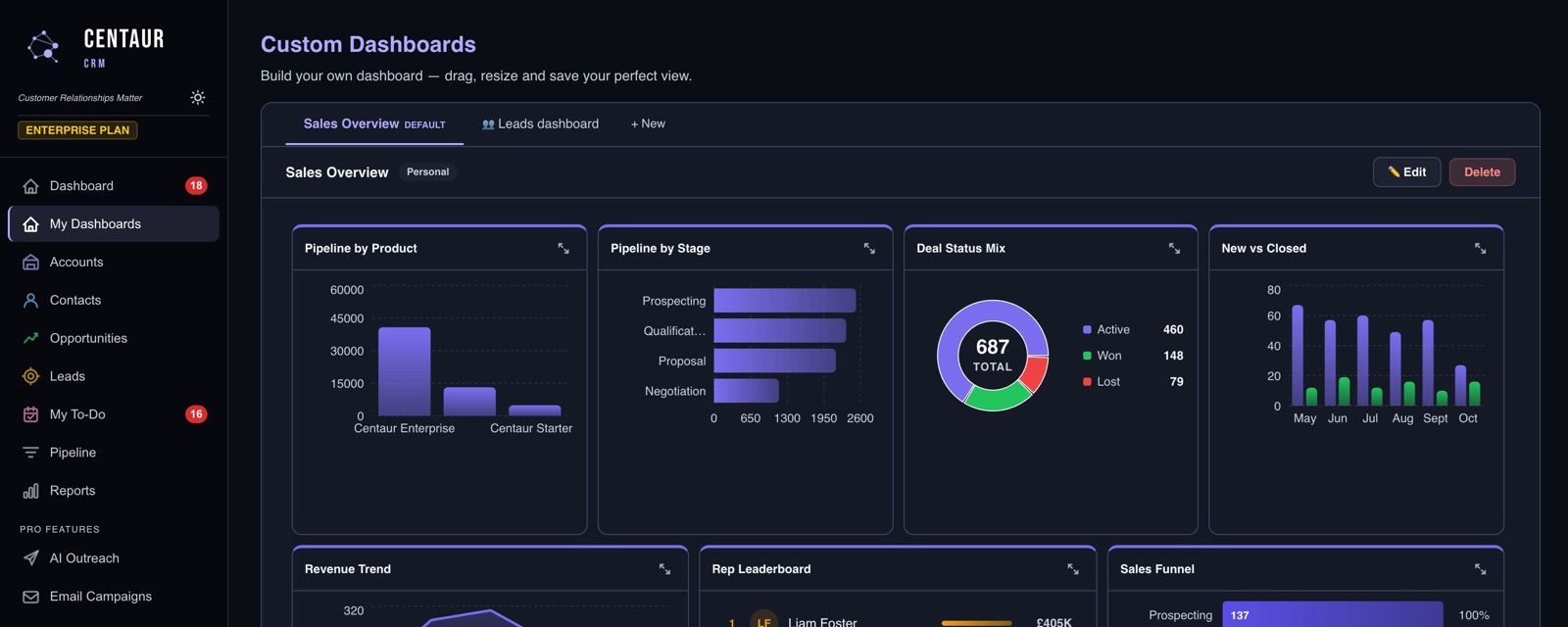1568x627 pixels.
Task: Click the Opportunities trend arrow icon
Action: (x=30, y=339)
